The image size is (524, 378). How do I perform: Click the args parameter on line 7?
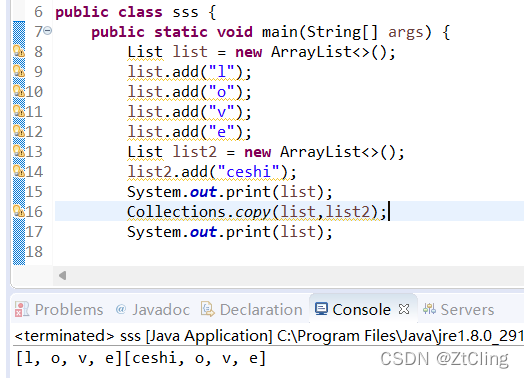[406, 32]
